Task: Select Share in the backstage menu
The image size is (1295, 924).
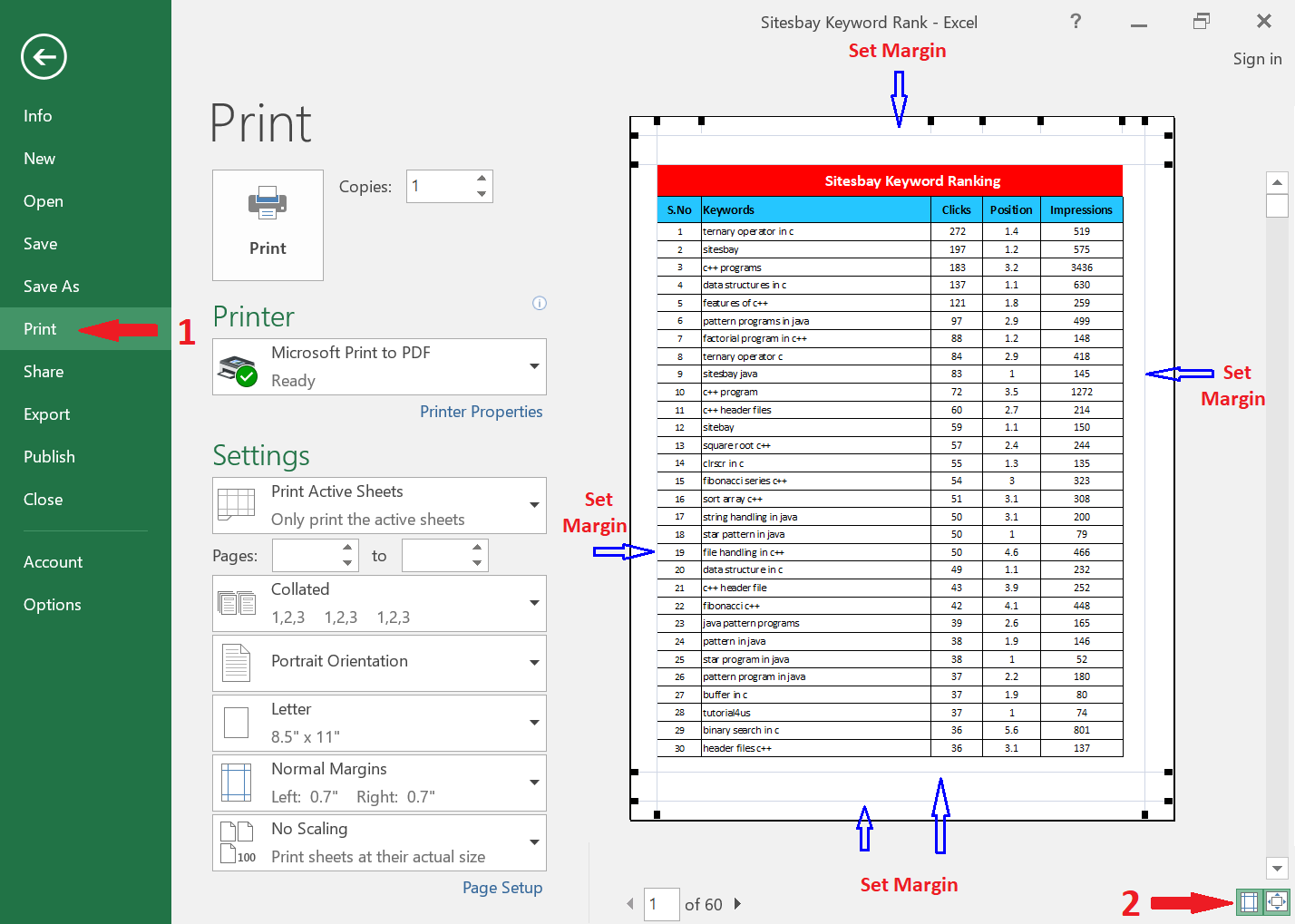Action: 85,372
